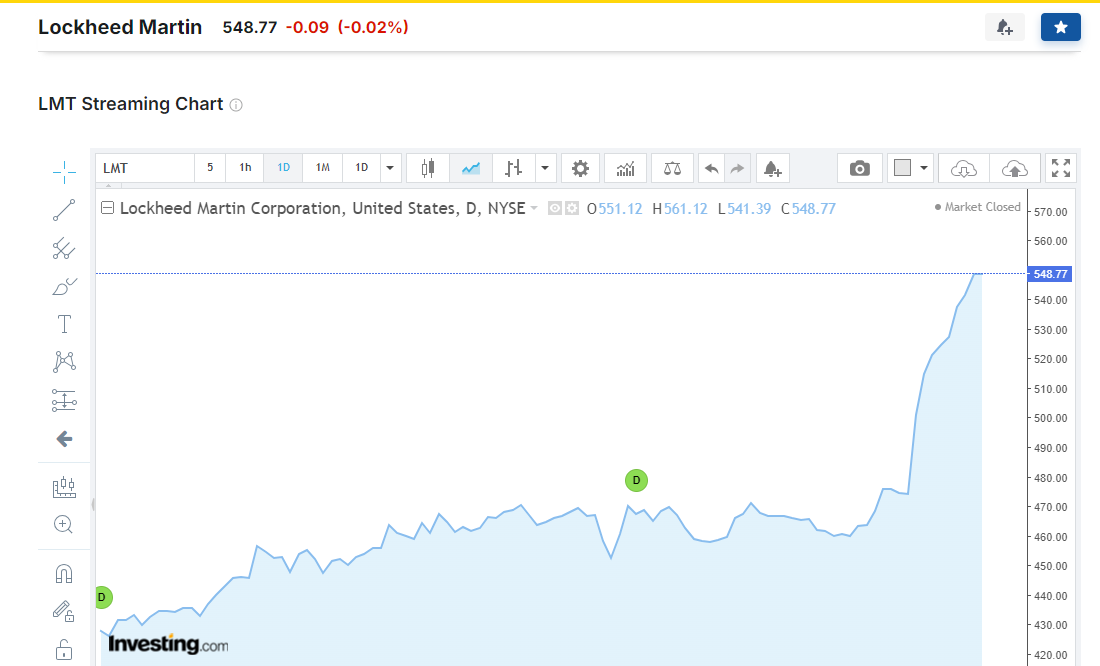Switch to the 1h interval
The width and height of the screenshot is (1100, 666).
(x=245, y=168)
